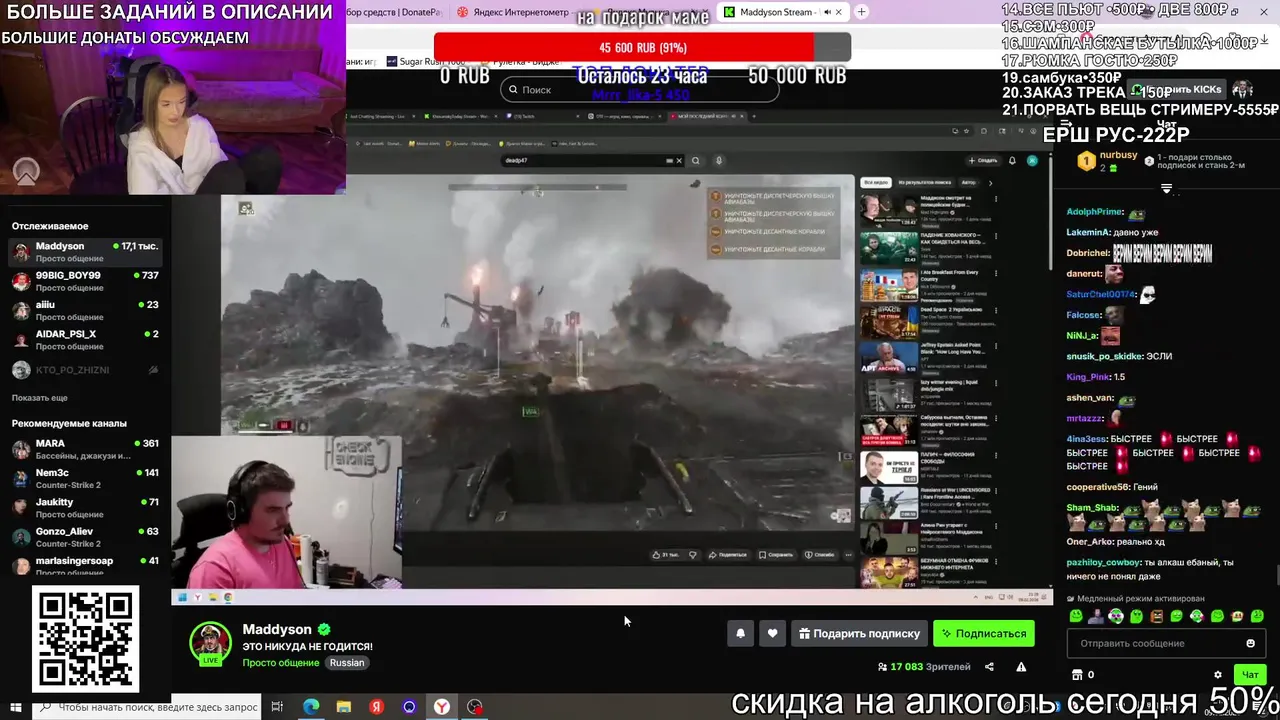Click the heart follow button
This screenshot has width=1280, height=720.
click(772, 633)
